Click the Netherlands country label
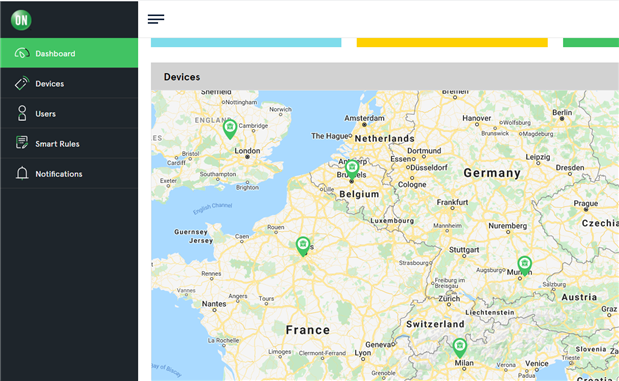The image size is (619, 381). click(385, 139)
